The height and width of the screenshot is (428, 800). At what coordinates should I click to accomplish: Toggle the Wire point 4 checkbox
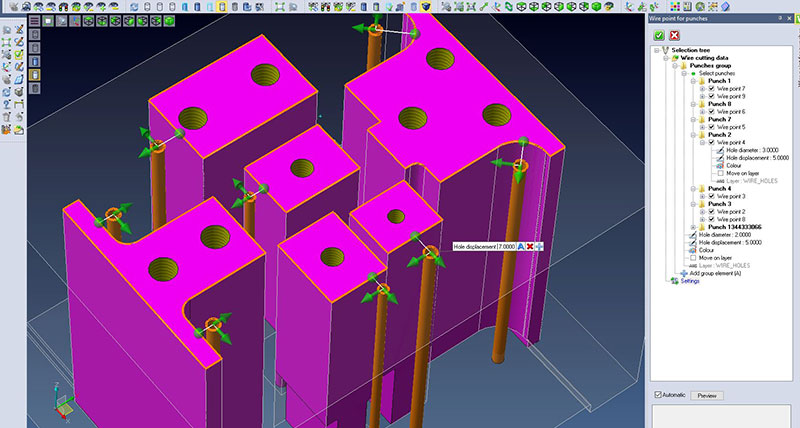point(711,142)
